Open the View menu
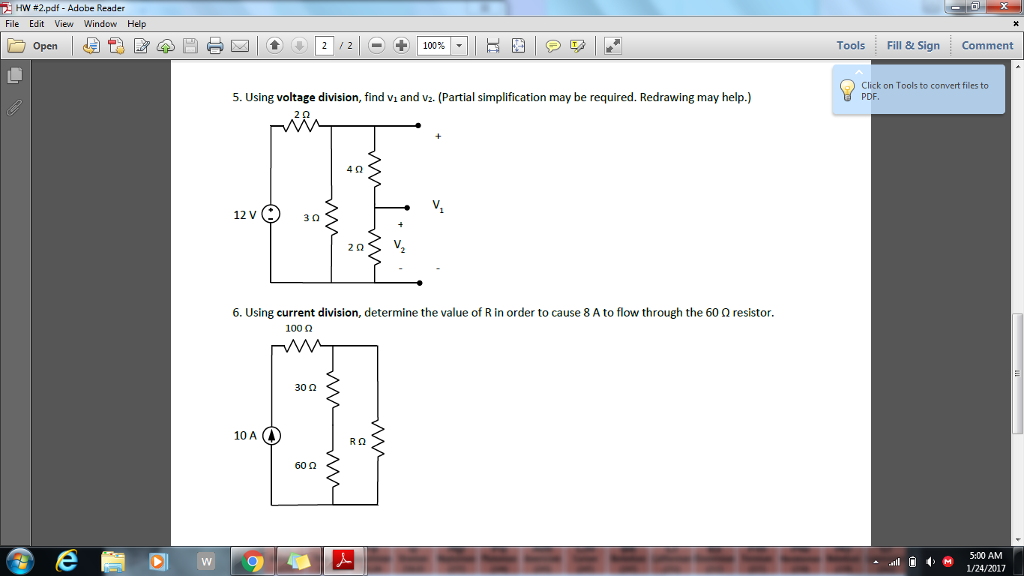Image resolution: width=1024 pixels, height=576 pixels. click(63, 23)
